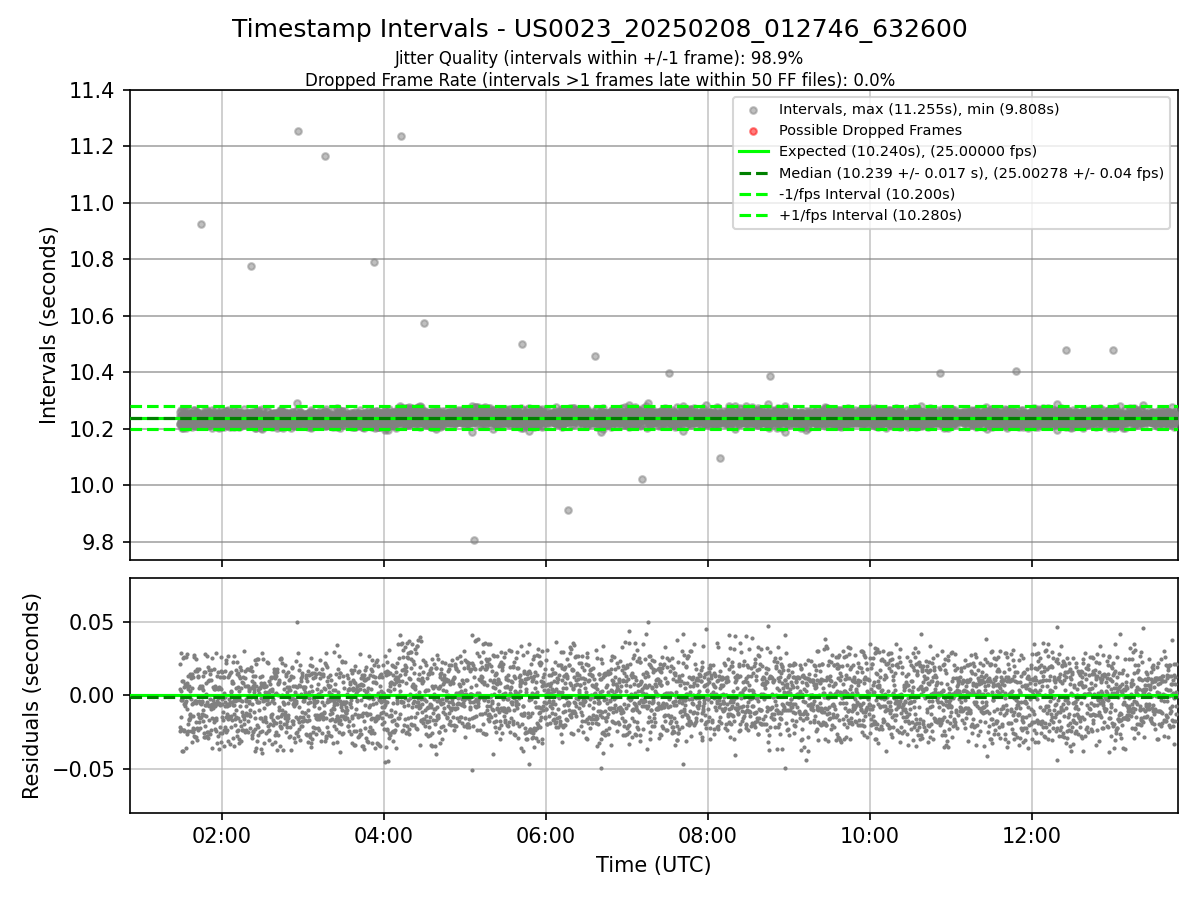1200x900 pixels.
Task: Click the lowest interval data point near 9.8 seconds
Action: [474, 540]
